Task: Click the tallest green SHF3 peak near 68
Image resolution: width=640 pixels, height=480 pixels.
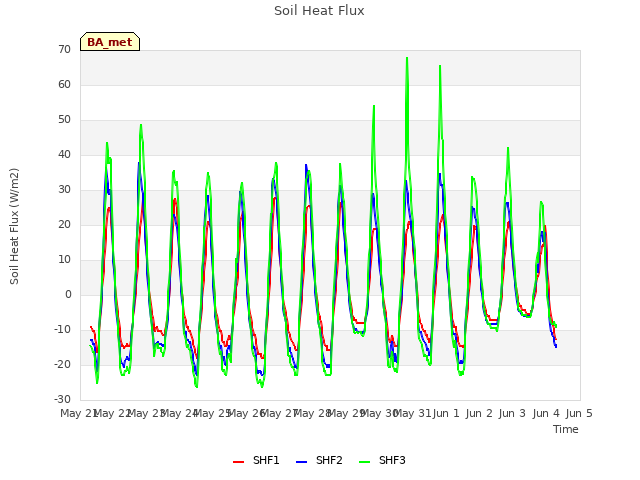Action: [407, 58]
